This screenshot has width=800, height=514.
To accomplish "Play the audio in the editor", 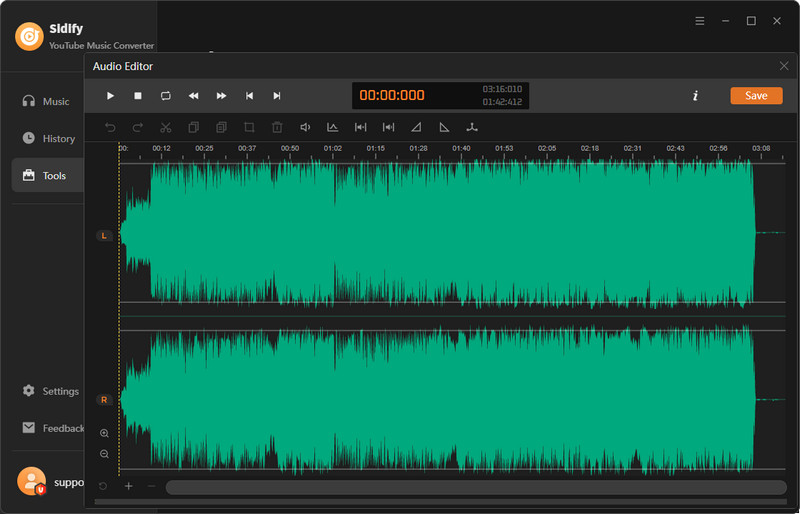I will (110, 95).
